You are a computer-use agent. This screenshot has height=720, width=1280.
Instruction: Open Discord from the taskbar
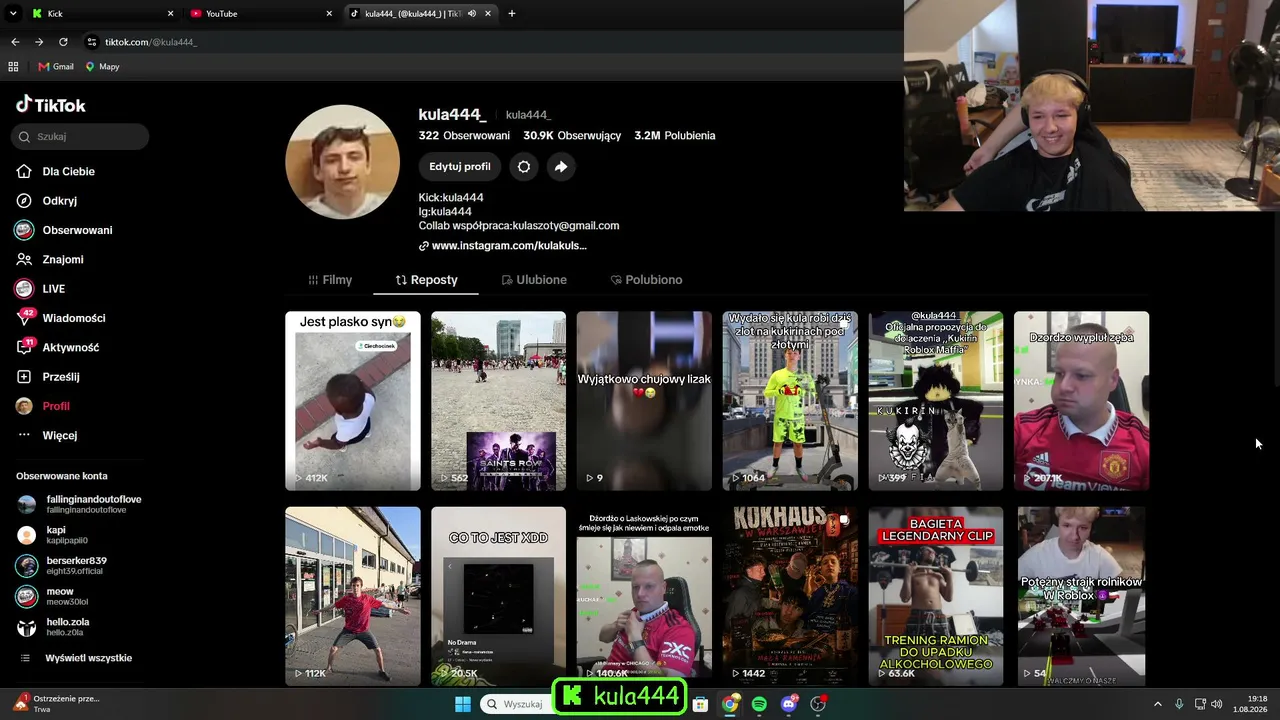tap(789, 704)
